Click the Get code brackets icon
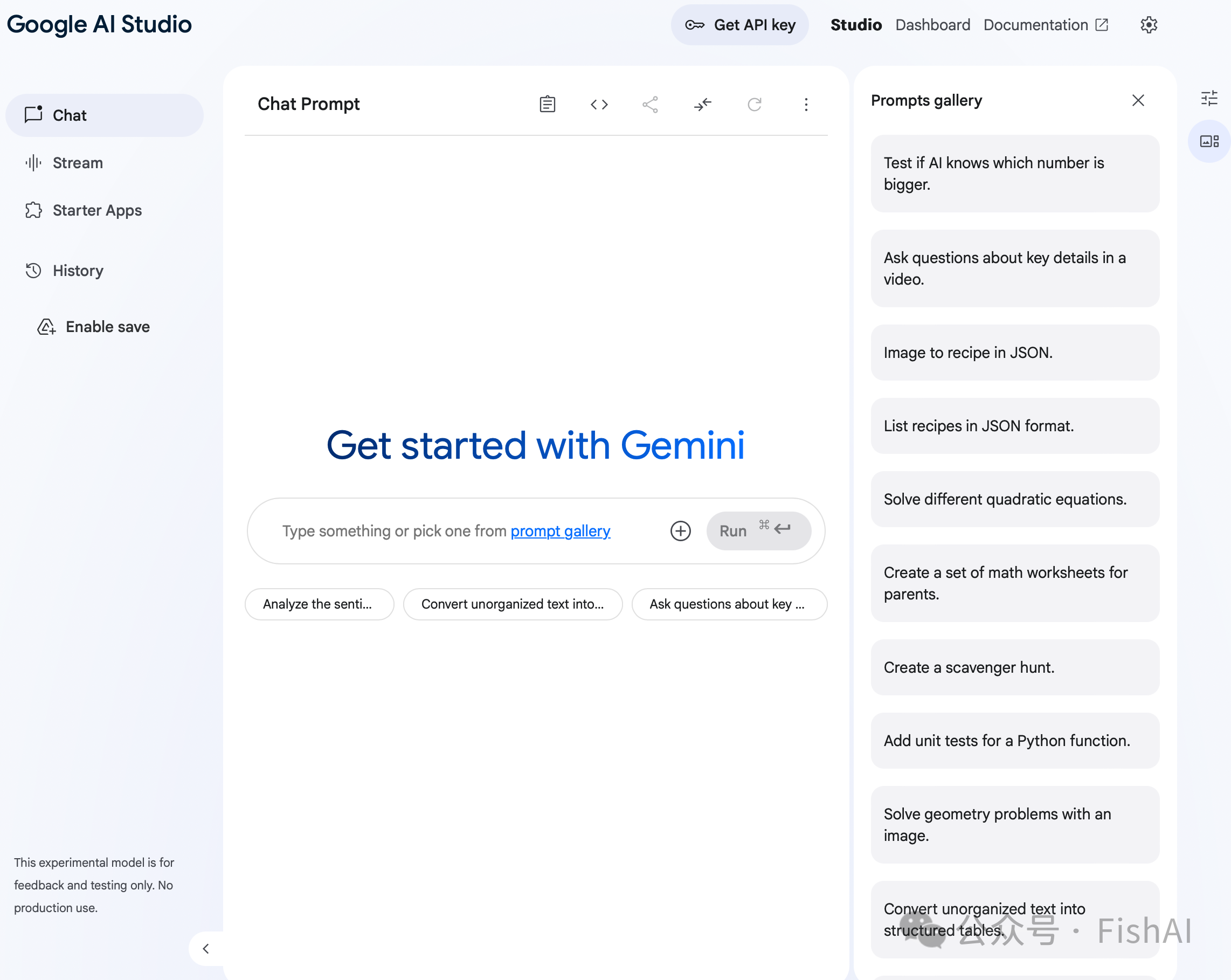The image size is (1231, 980). point(599,104)
